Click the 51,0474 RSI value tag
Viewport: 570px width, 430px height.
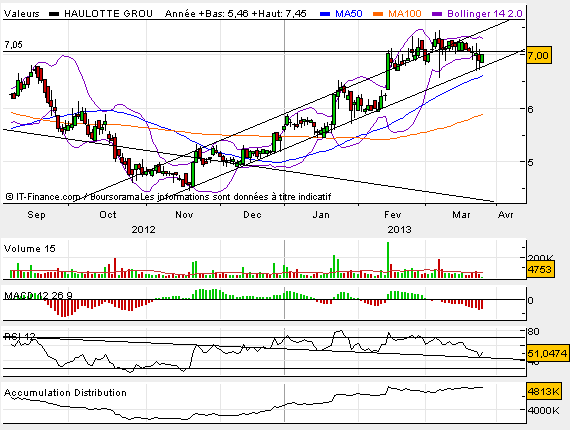pos(547,353)
